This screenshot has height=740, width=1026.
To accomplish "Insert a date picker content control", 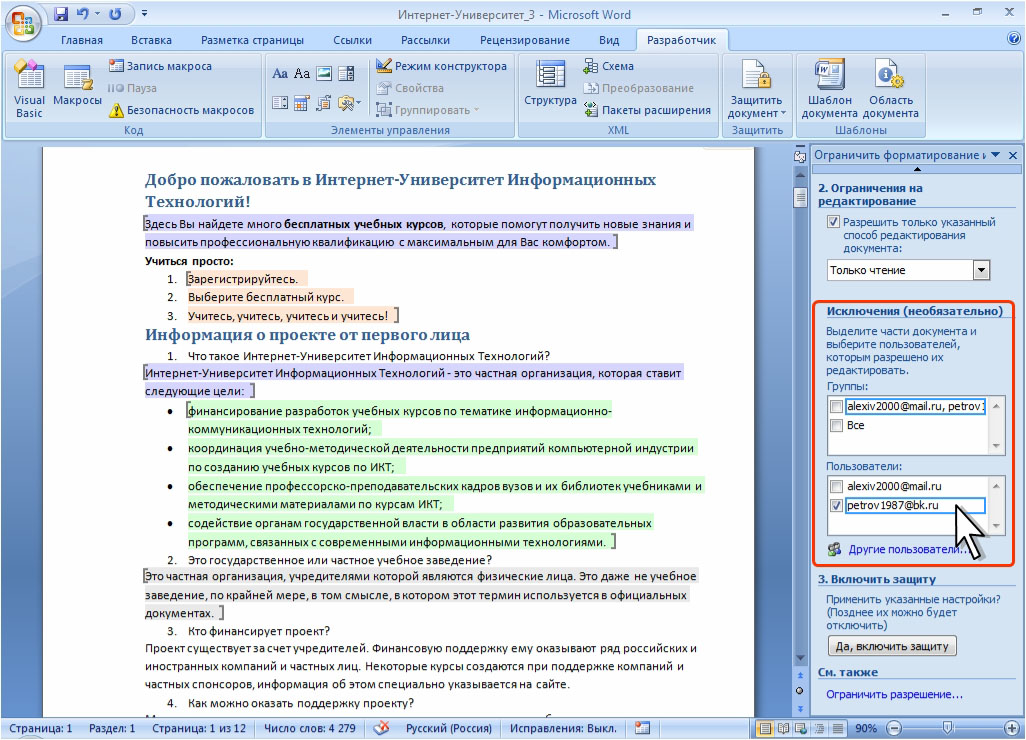I will click(x=302, y=103).
